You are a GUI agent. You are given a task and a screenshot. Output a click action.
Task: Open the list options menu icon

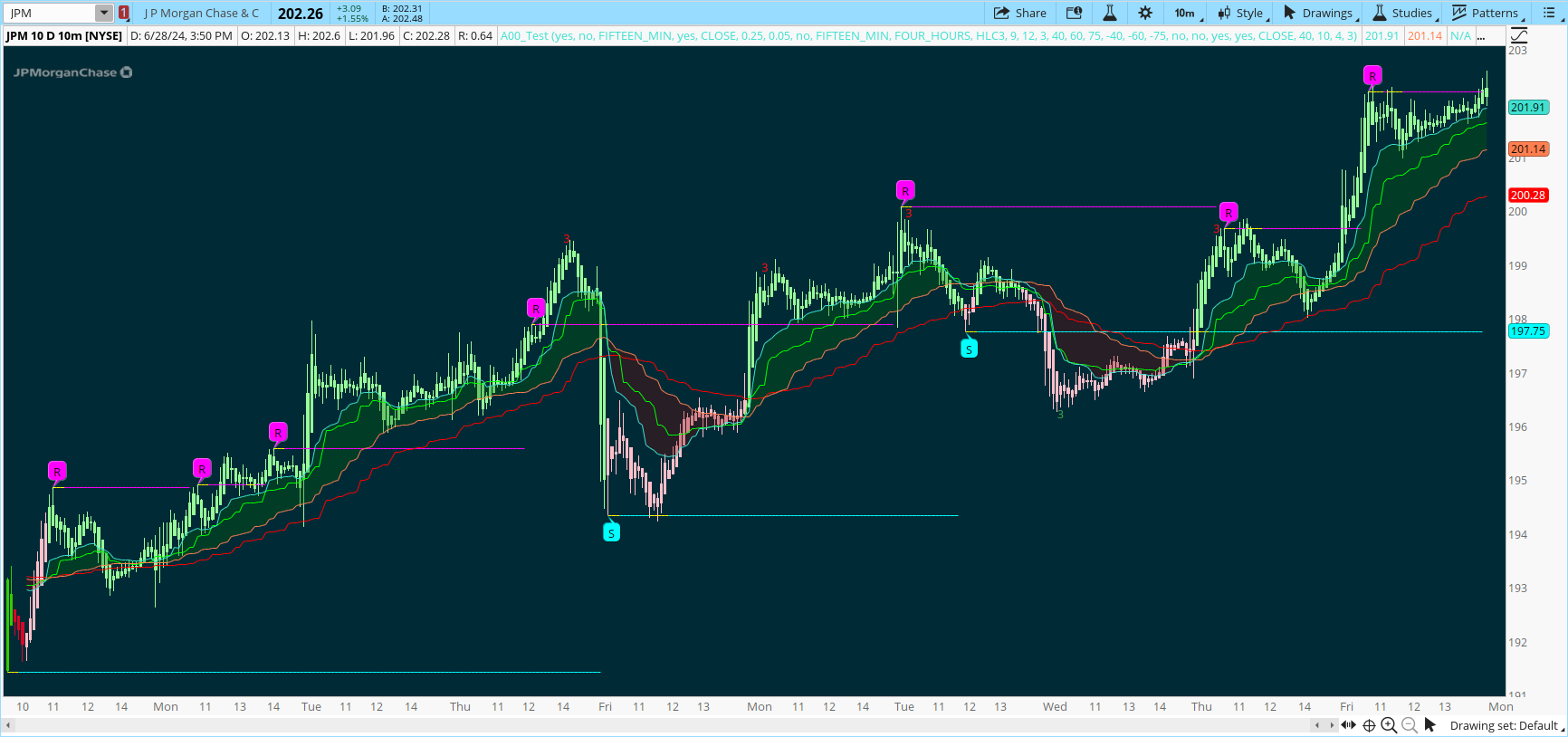pyautogui.click(x=1549, y=13)
